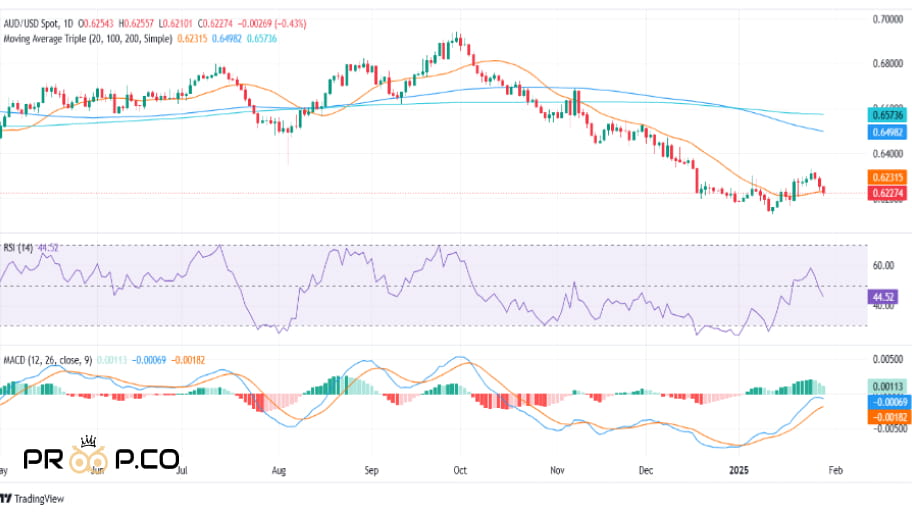Click the MACD 0.00500 axis label
The image size is (912, 513).
889,359
